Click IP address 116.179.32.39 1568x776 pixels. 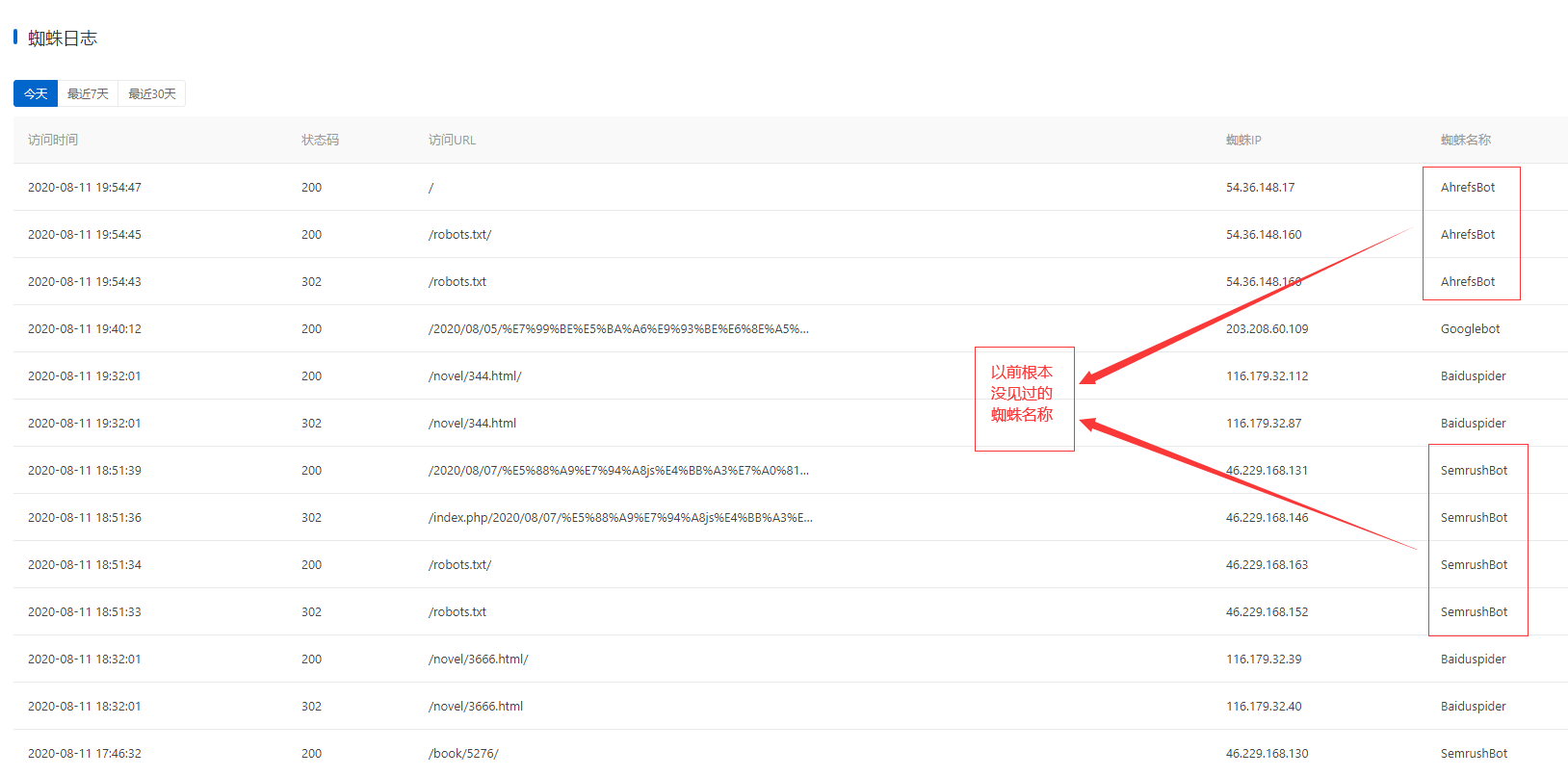(x=1264, y=659)
